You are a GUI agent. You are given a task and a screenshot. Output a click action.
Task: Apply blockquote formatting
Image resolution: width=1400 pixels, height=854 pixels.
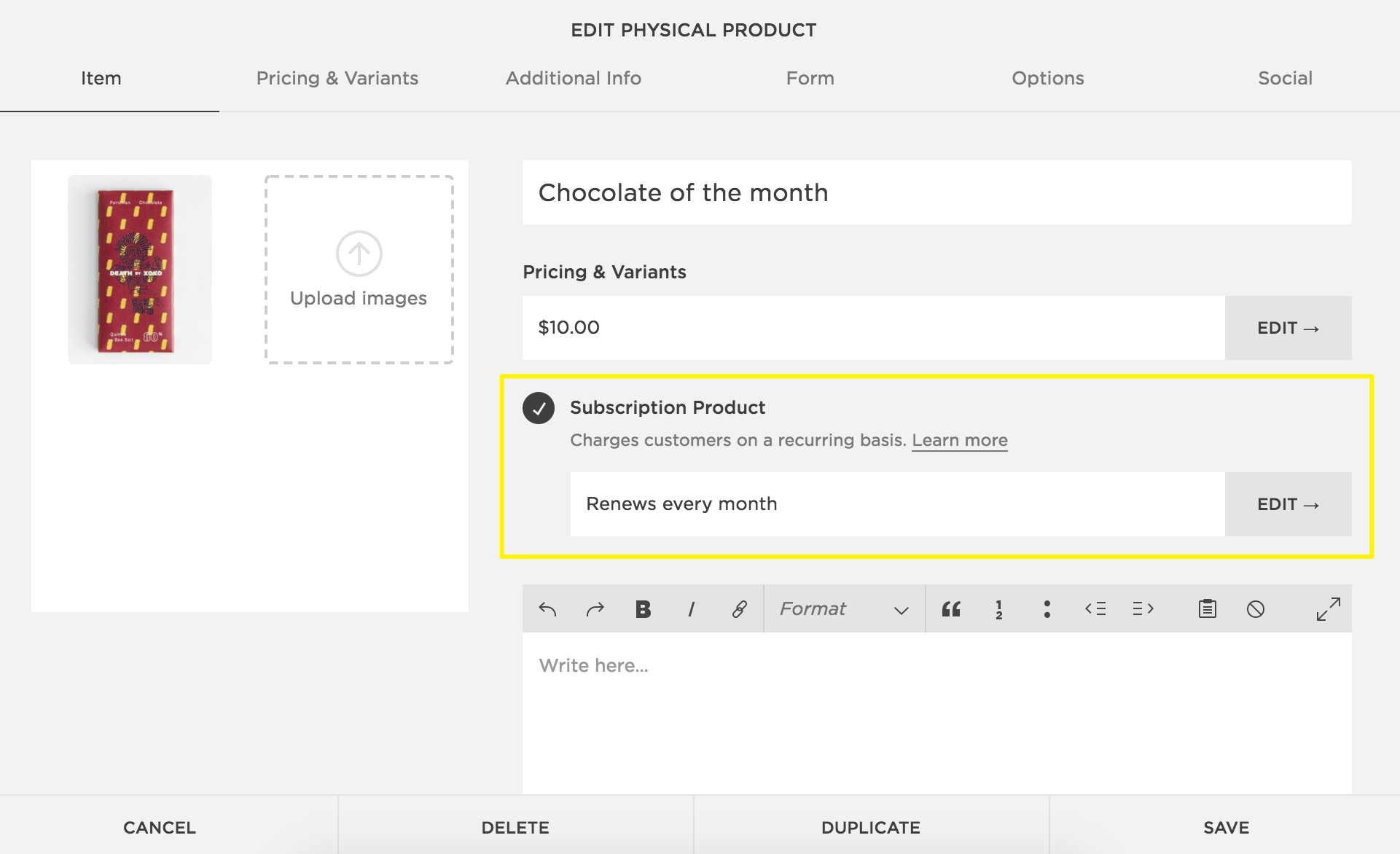pyautogui.click(x=951, y=609)
